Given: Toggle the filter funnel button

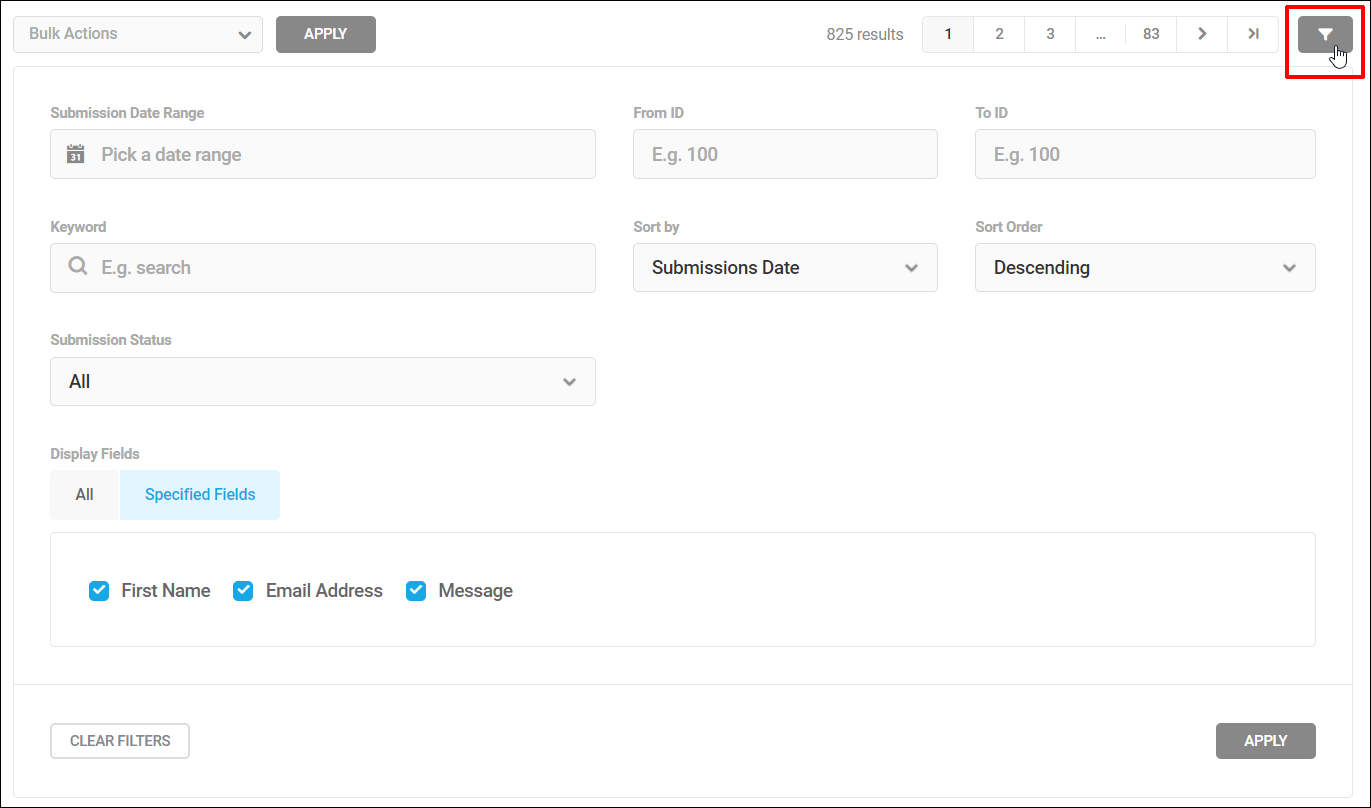Looking at the screenshot, I should 1325,34.
